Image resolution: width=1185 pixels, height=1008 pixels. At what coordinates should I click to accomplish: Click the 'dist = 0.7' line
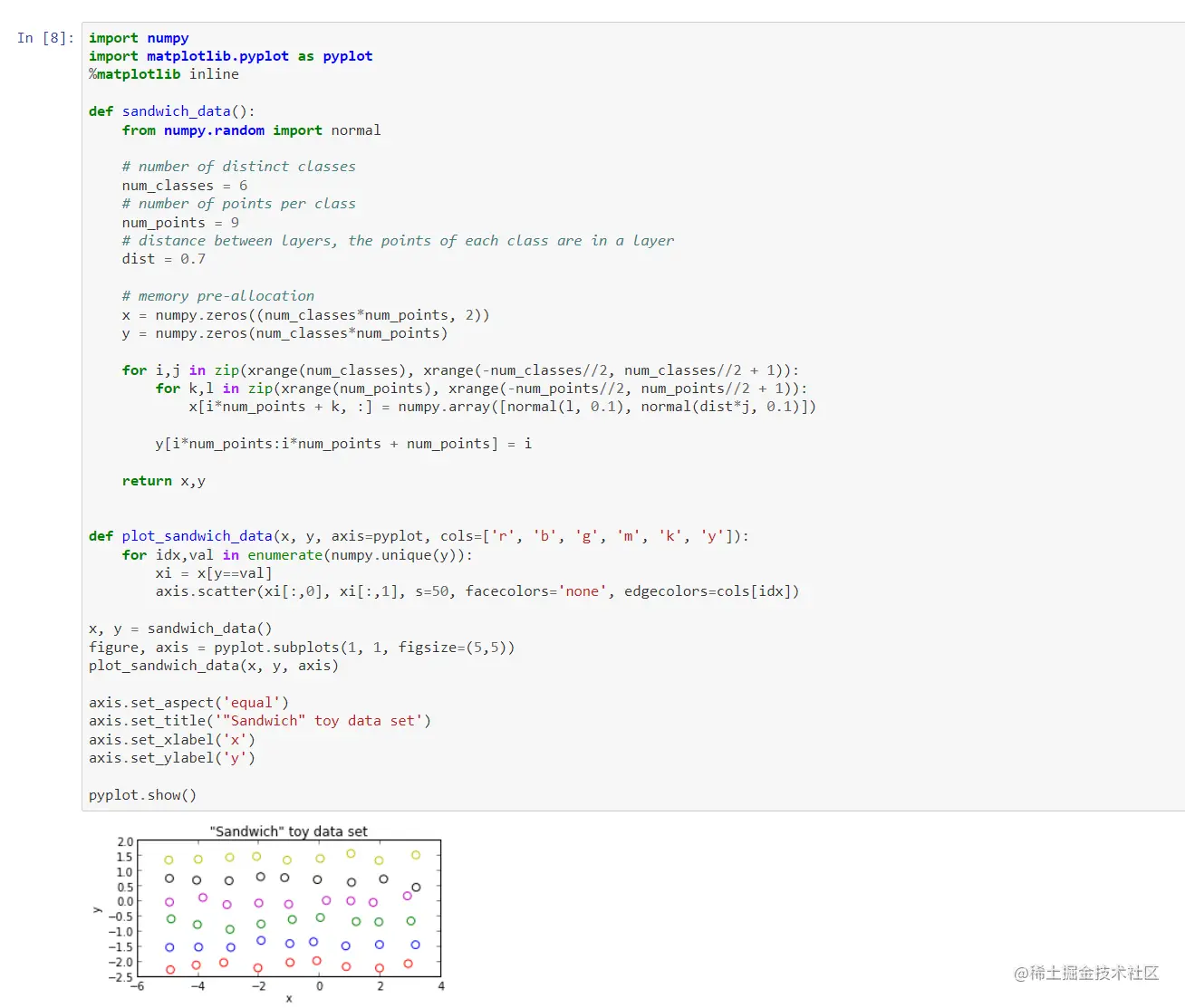(164, 259)
